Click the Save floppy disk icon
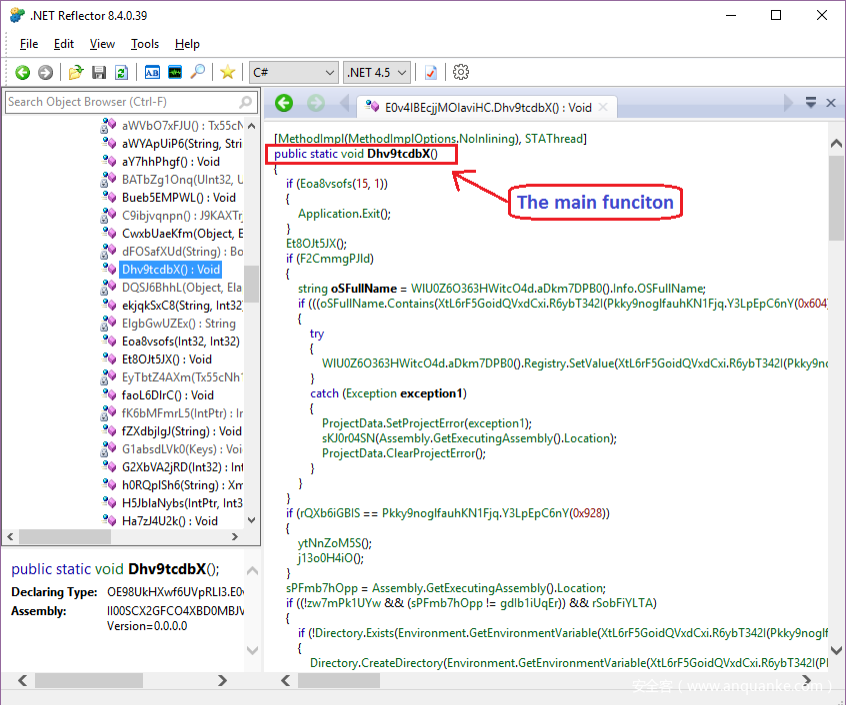The height and width of the screenshot is (705, 848). pyautogui.click(x=99, y=72)
